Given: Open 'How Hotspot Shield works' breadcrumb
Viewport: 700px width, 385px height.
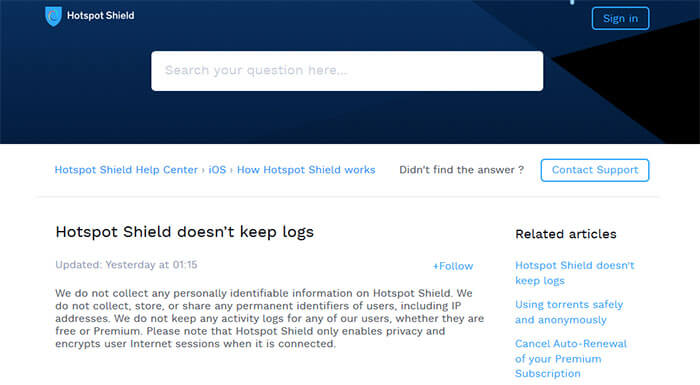Looking at the screenshot, I should click(x=306, y=170).
